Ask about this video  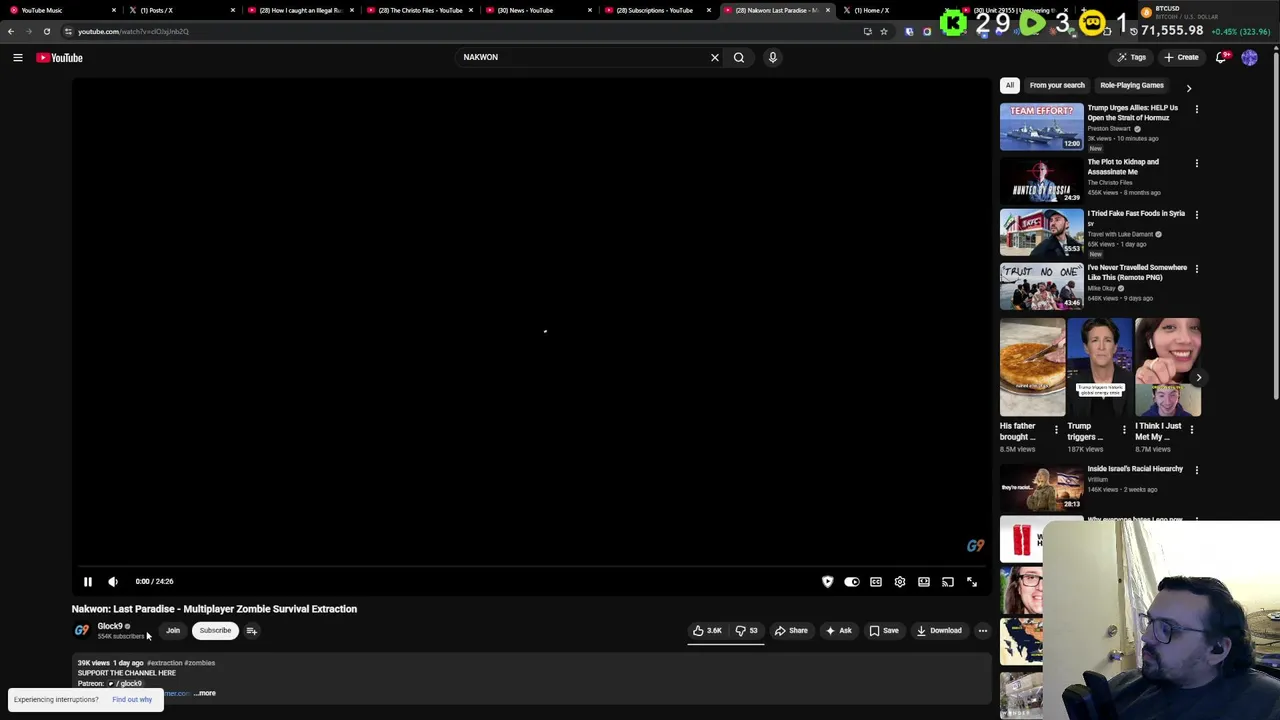839,630
